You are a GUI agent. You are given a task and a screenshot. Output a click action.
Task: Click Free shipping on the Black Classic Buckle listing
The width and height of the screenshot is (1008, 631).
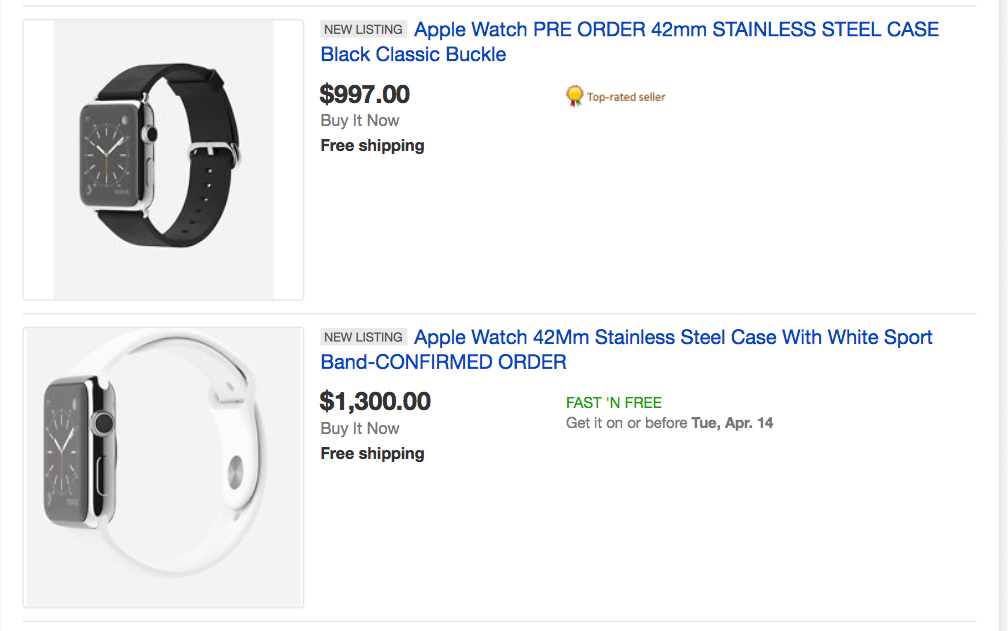click(372, 146)
